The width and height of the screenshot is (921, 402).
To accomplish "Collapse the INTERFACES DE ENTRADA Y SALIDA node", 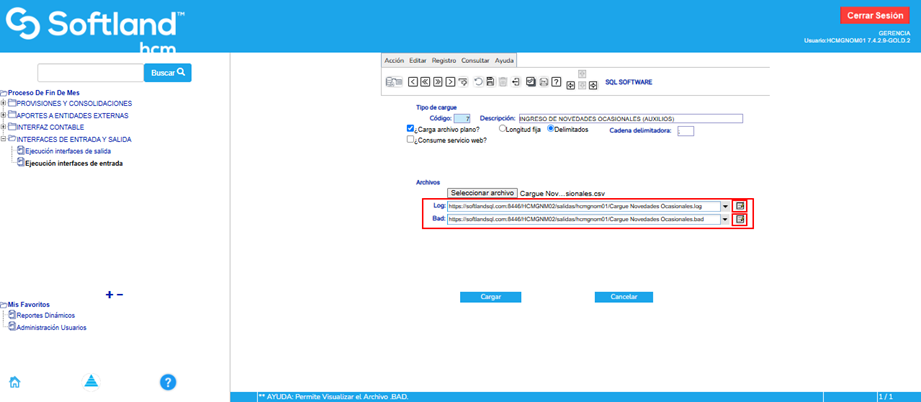I will [4, 139].
